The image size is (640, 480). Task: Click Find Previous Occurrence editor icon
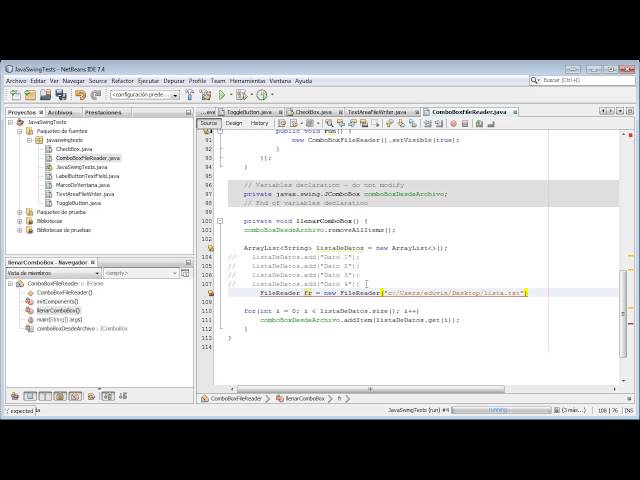(340, 123)
